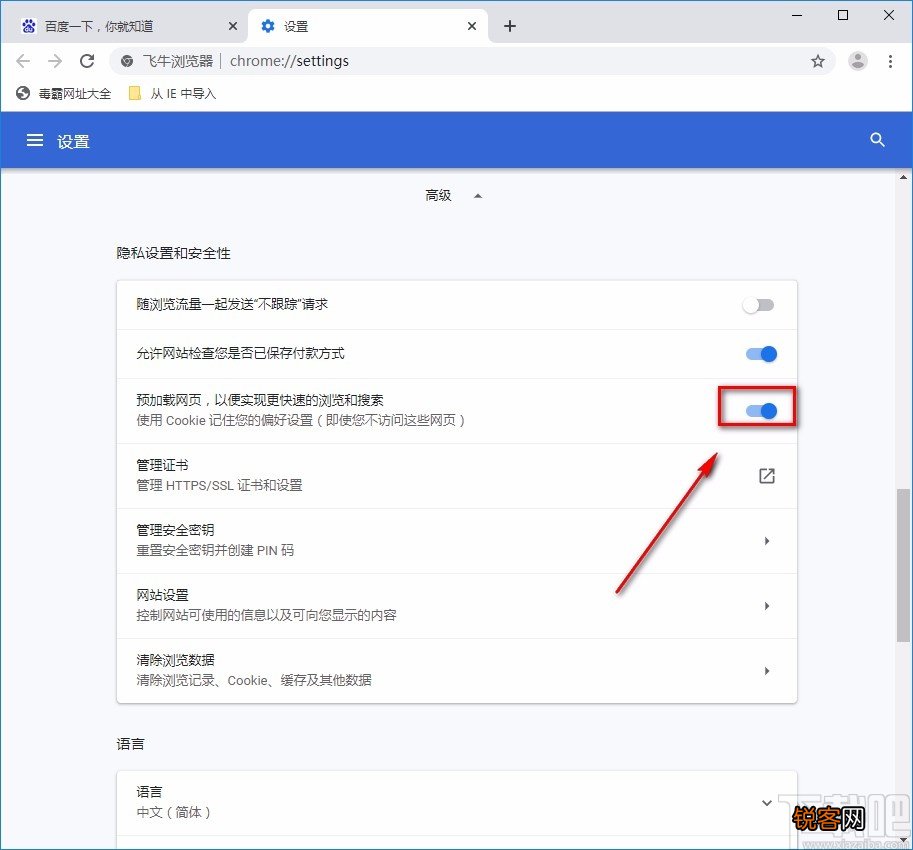Click the page vertical scrollbar thumb
This screenshot has width=913, height=850.
903,565
